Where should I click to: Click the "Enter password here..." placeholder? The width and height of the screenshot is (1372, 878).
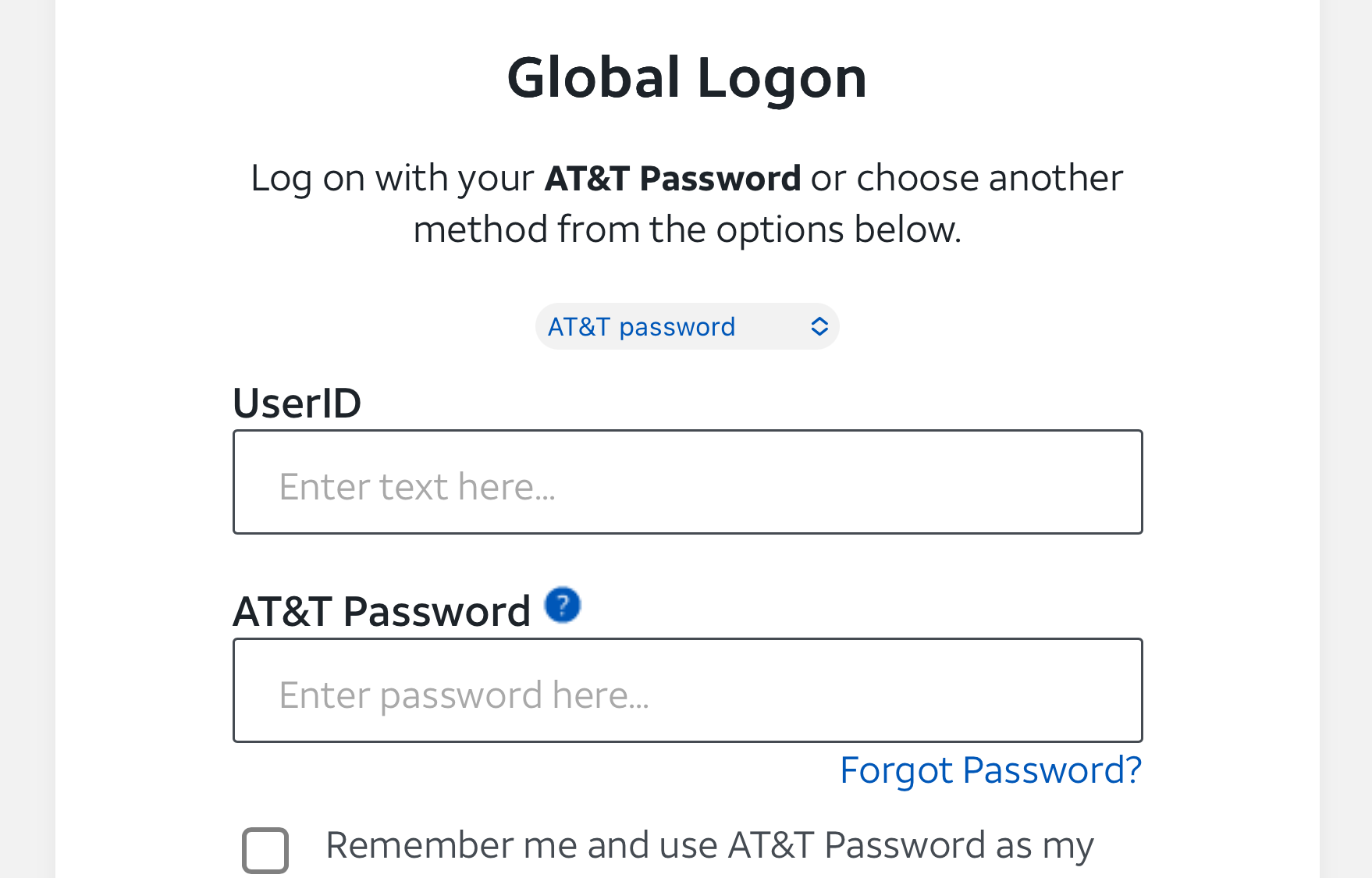click(464, 695)
